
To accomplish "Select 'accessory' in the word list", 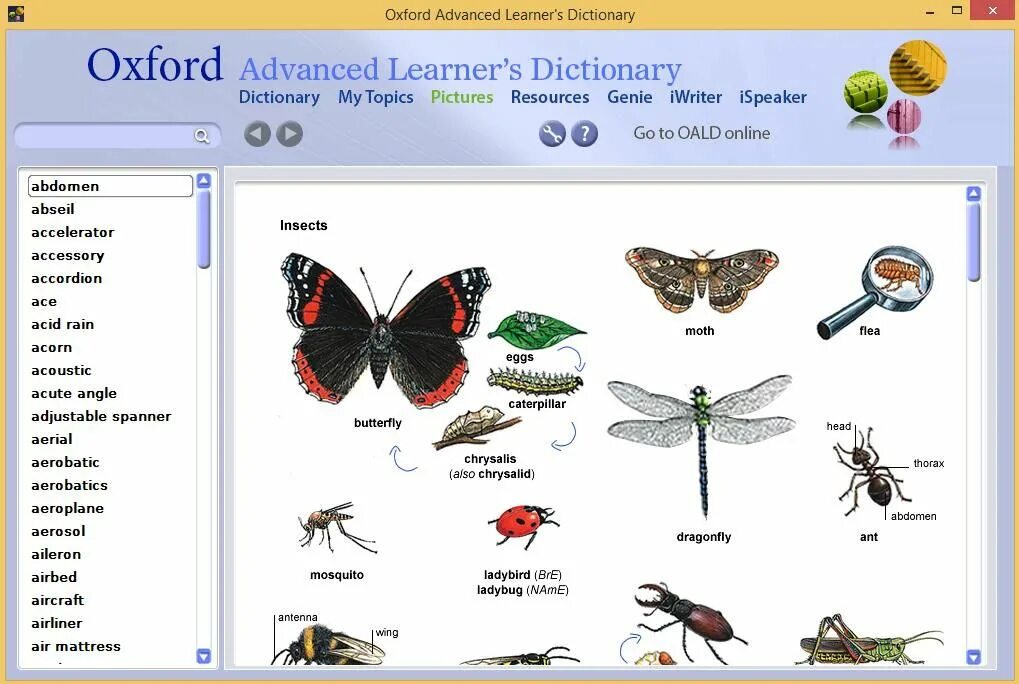I will (x=68, y=255).
